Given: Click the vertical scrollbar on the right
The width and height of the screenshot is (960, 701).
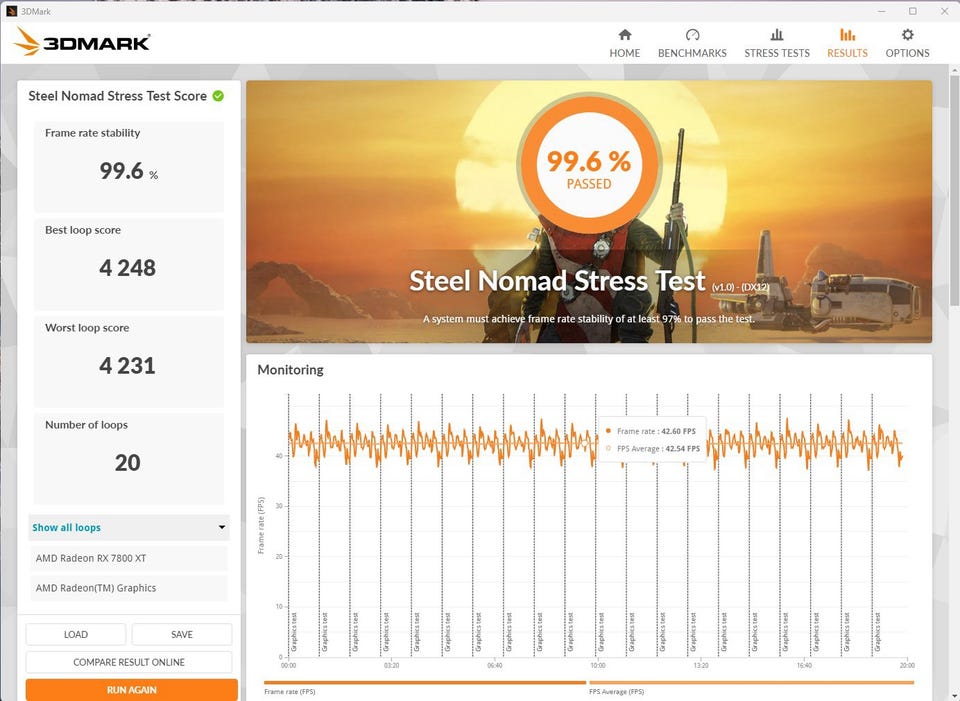Looking at the screenshot, I should tap(954, 190).
